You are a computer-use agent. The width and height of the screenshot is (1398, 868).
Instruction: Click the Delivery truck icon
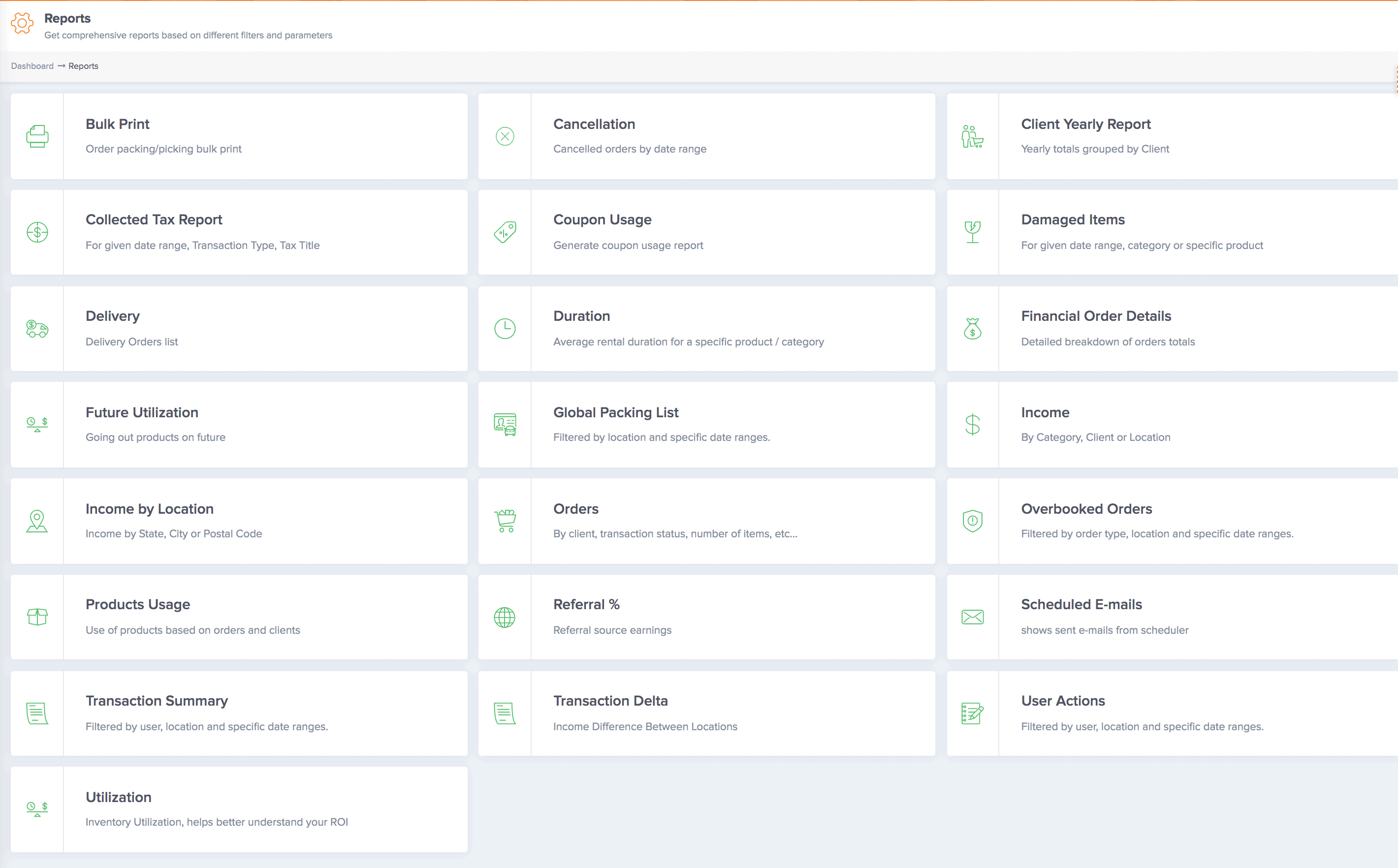[37, 328]
